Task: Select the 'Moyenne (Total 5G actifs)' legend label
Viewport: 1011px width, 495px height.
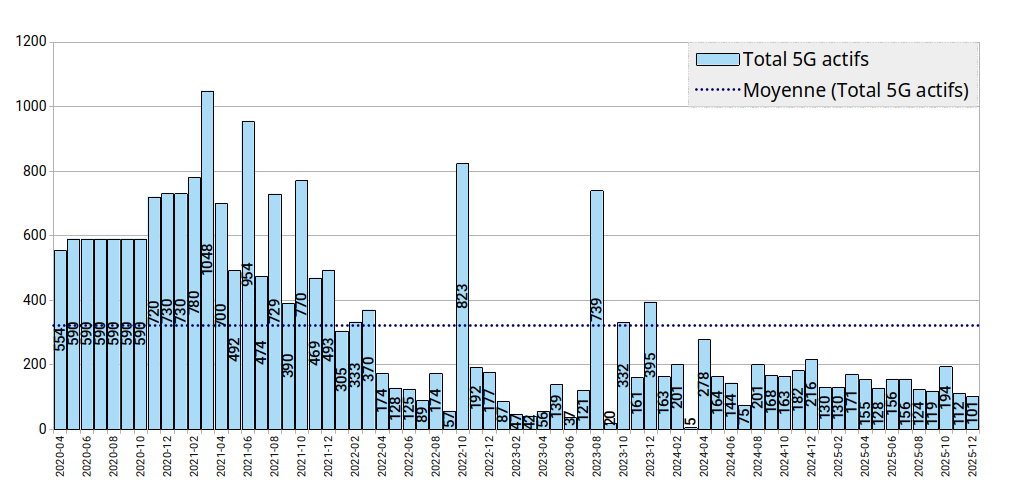Action: click(856, 90)
